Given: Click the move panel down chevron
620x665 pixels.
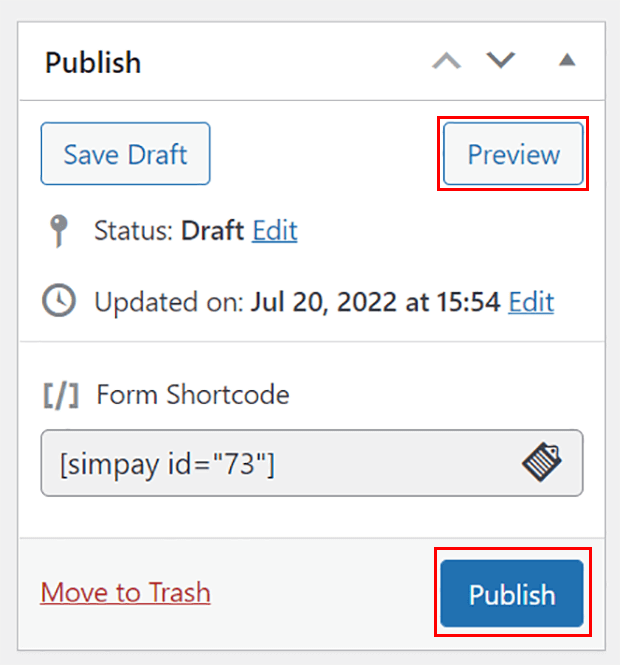Looking at the screenshot, I should click(500, 62).
